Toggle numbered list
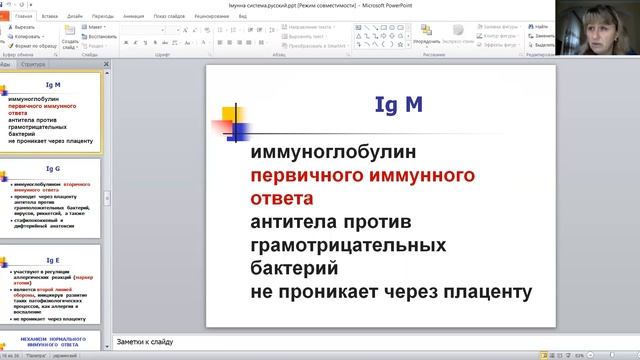 [x=234, y=30]
